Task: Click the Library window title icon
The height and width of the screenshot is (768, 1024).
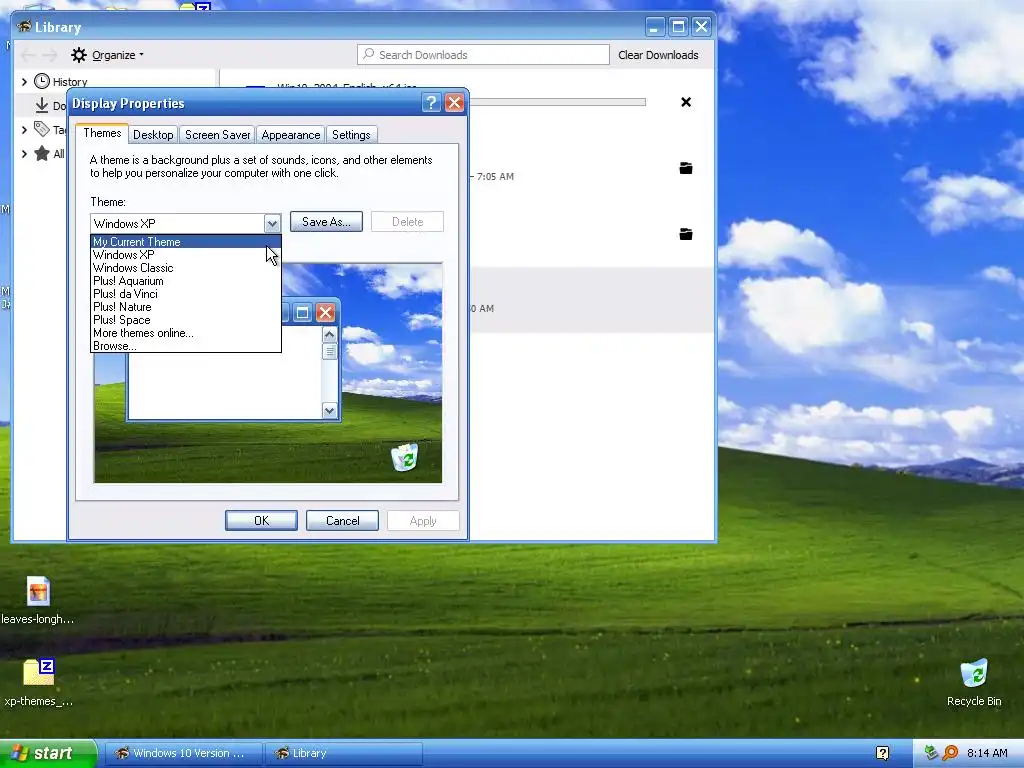Action: point(24,27)
